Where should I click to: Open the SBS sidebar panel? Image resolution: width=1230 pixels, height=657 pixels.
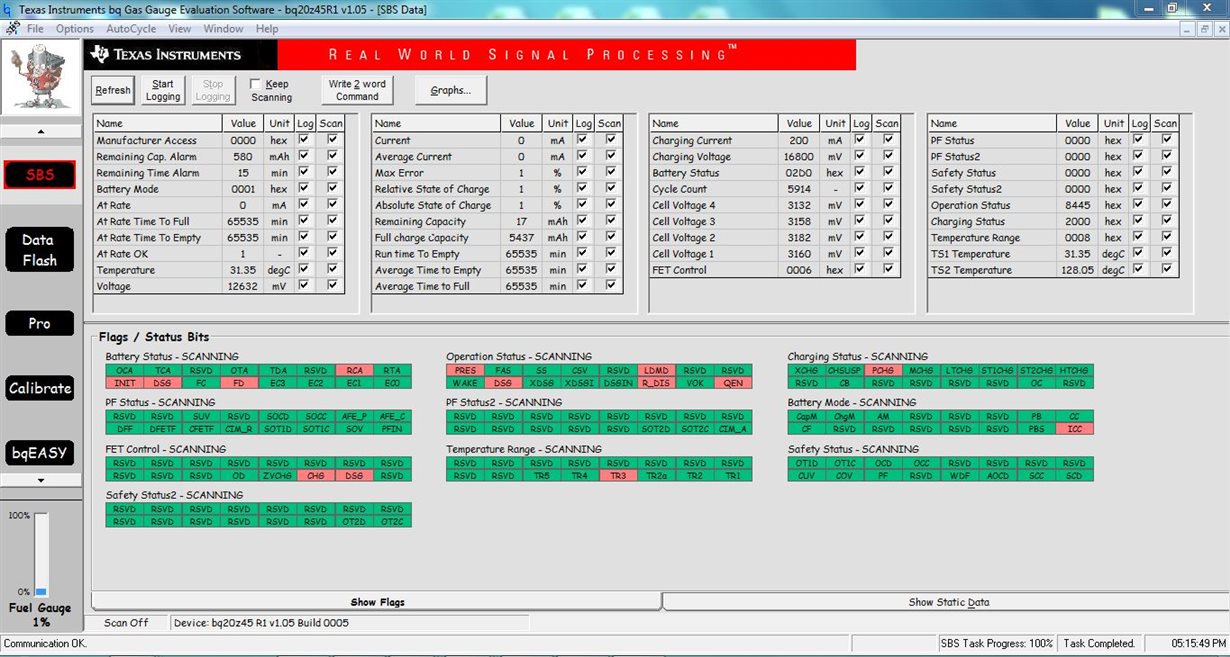40,175
